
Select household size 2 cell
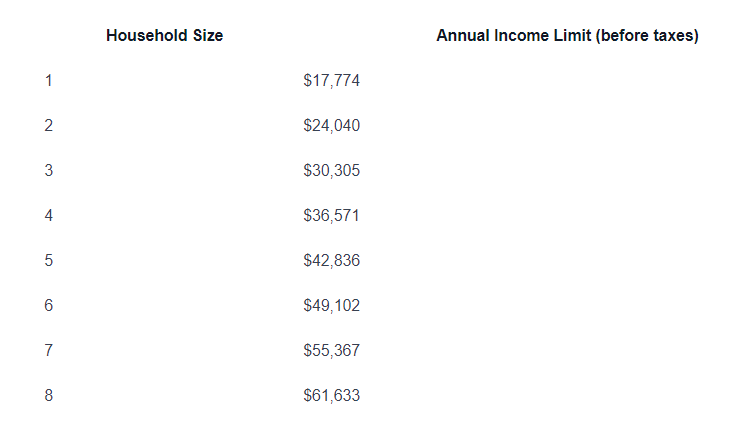pos(48,125)
